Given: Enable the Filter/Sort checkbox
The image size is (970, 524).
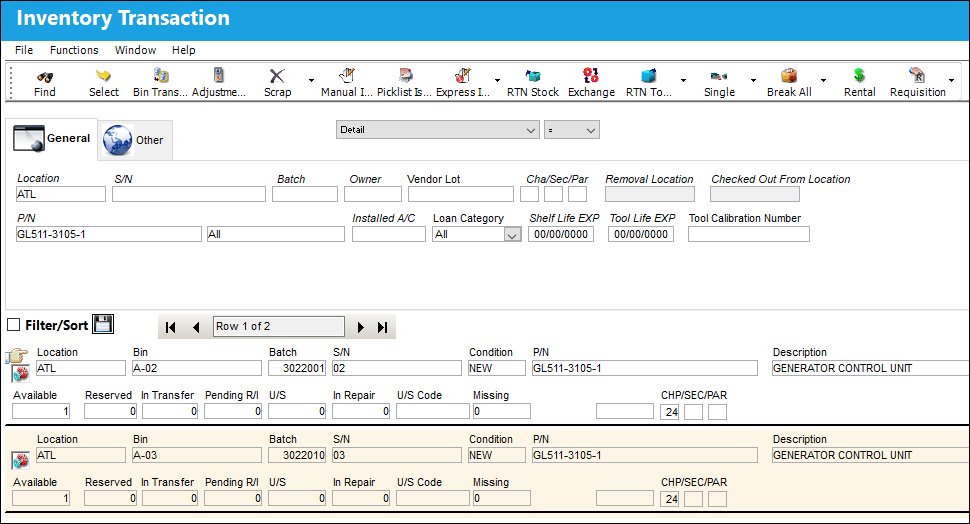Looking at the screenshot, I should point(14,325).
